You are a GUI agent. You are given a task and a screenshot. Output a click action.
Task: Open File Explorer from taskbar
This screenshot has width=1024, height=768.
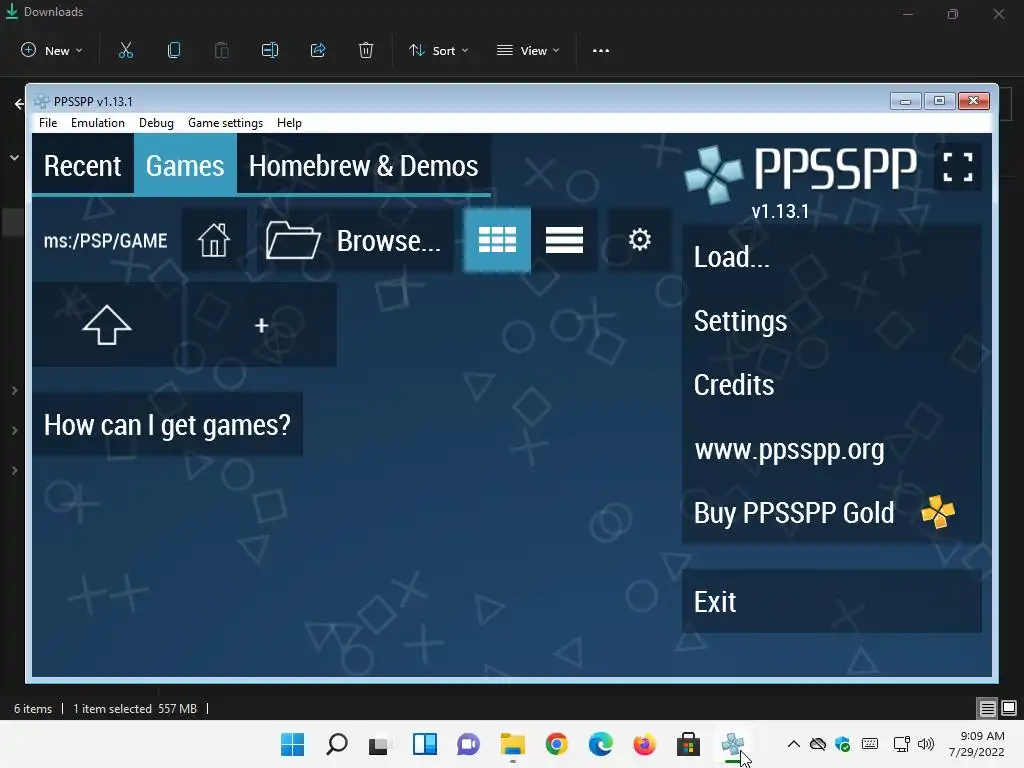[x=513, y=744]
